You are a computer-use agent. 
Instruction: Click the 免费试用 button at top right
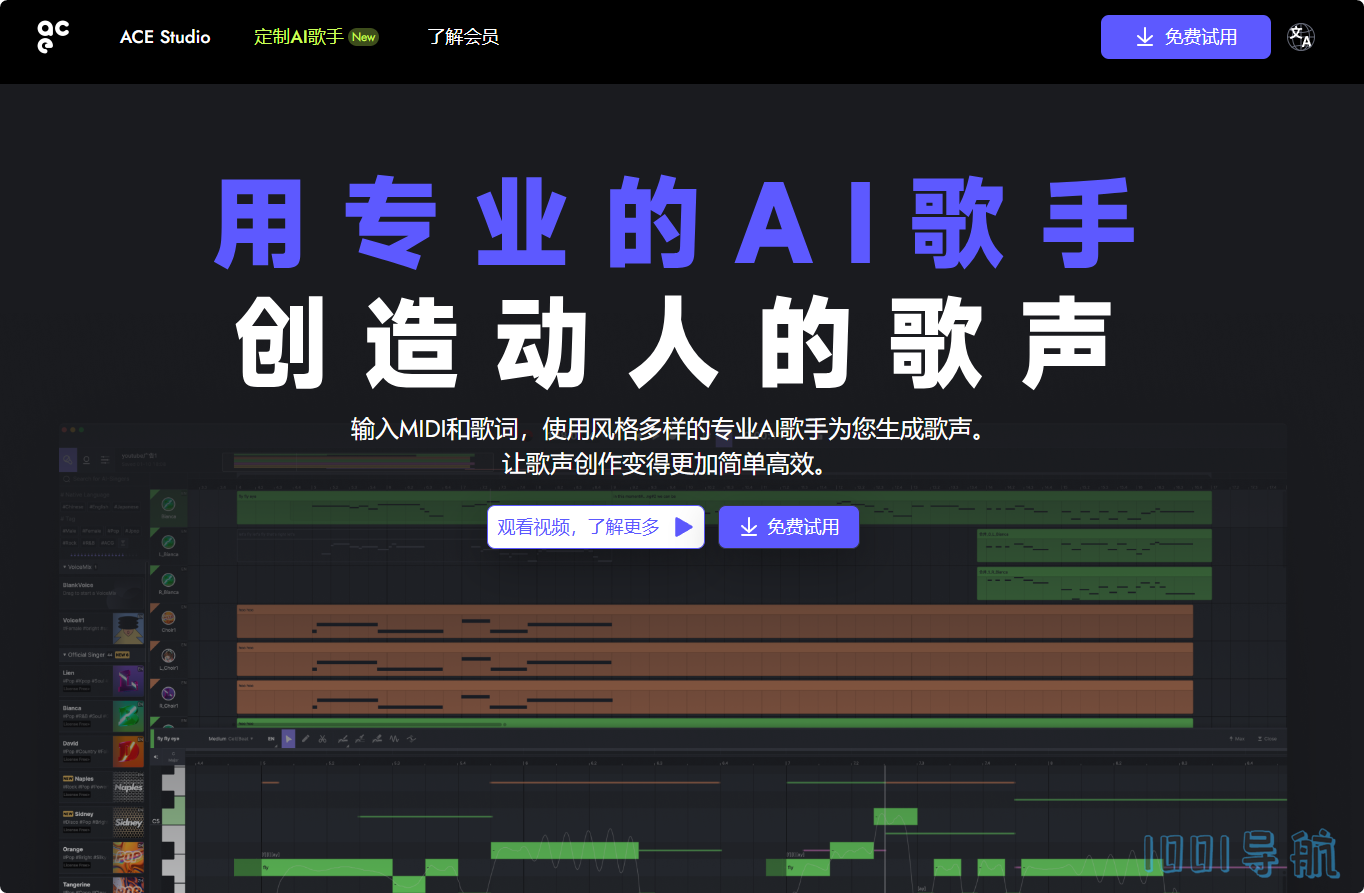point(1185,36)
